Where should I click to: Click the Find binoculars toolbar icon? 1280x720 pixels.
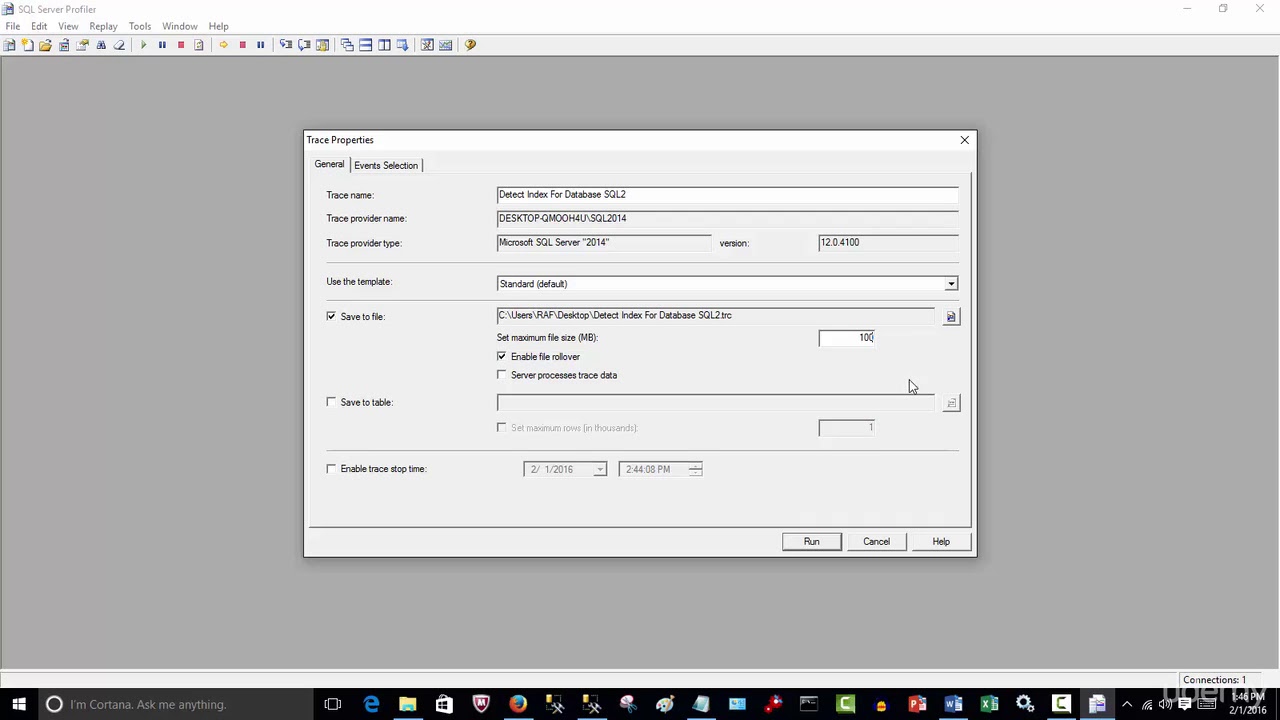(x=101, y=45)
